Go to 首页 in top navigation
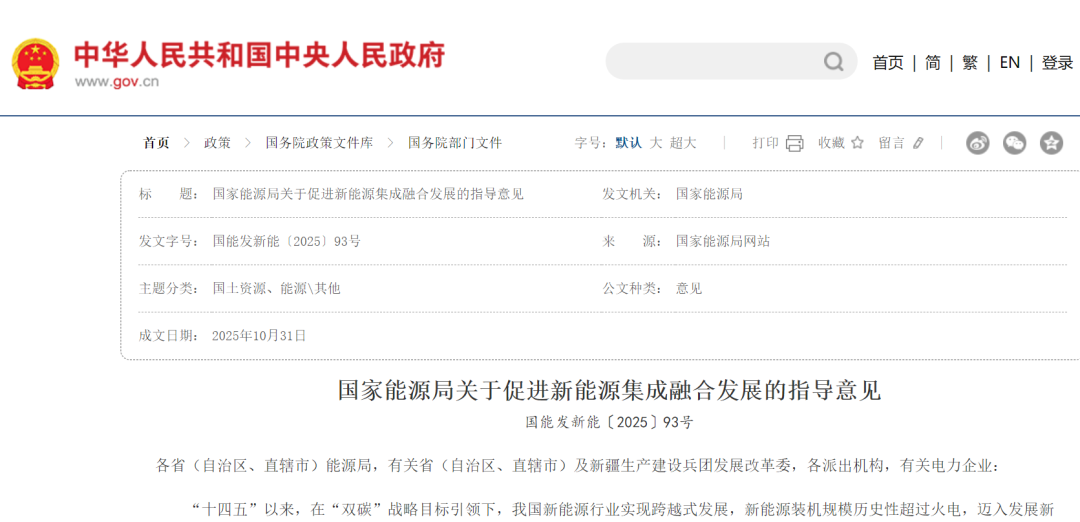The height and width of the screenshot is (522, 1080). tap(887, 62)
